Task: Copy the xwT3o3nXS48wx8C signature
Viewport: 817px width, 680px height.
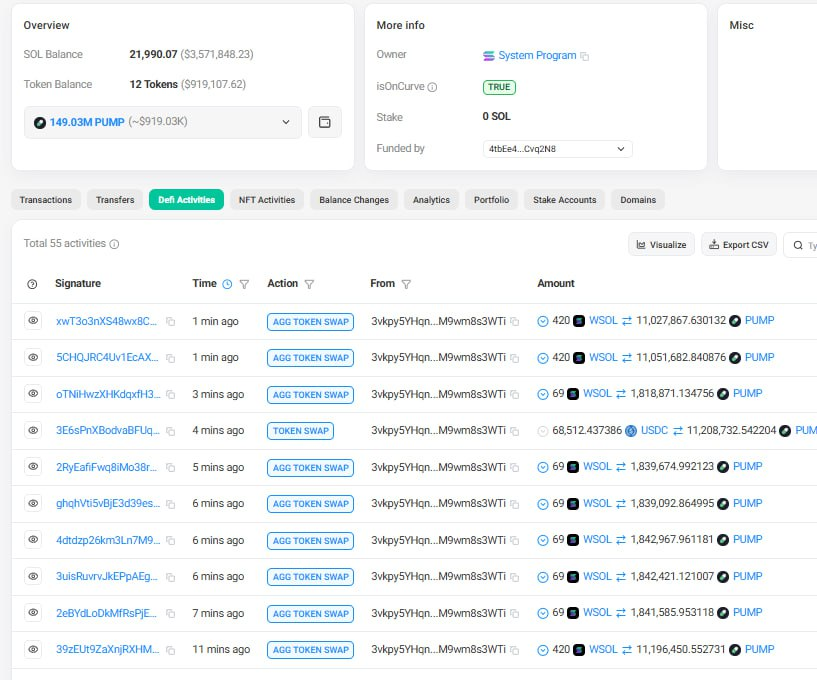Action: [x=170, y=322]
